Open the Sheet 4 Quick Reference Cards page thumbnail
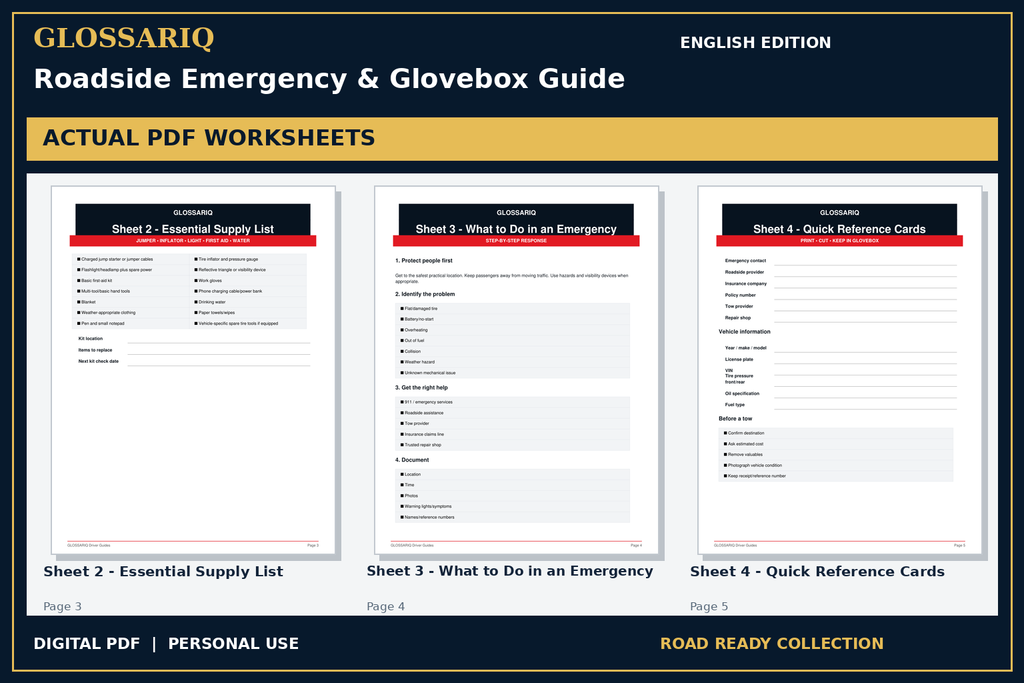The width and height of the screenshot is (1024, 683). 840,370
